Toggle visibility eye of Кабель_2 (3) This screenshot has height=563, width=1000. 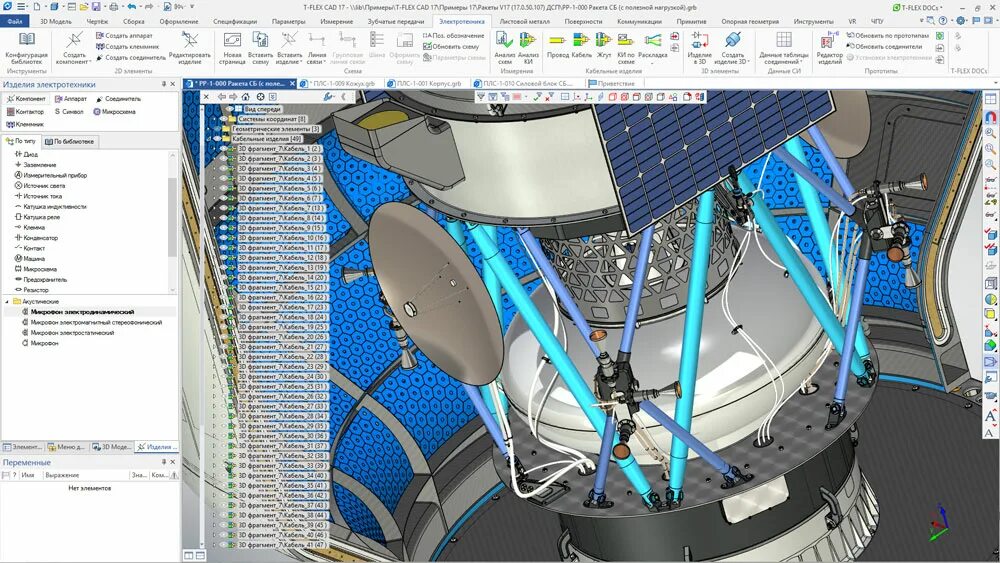pyautogui.click(x=223, y=158)
